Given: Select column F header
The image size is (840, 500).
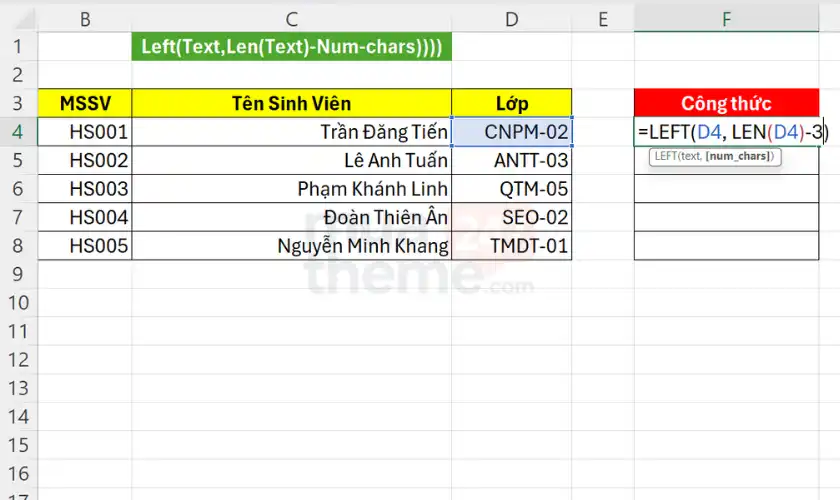Looking at the screenshot, I should [726, 19].
